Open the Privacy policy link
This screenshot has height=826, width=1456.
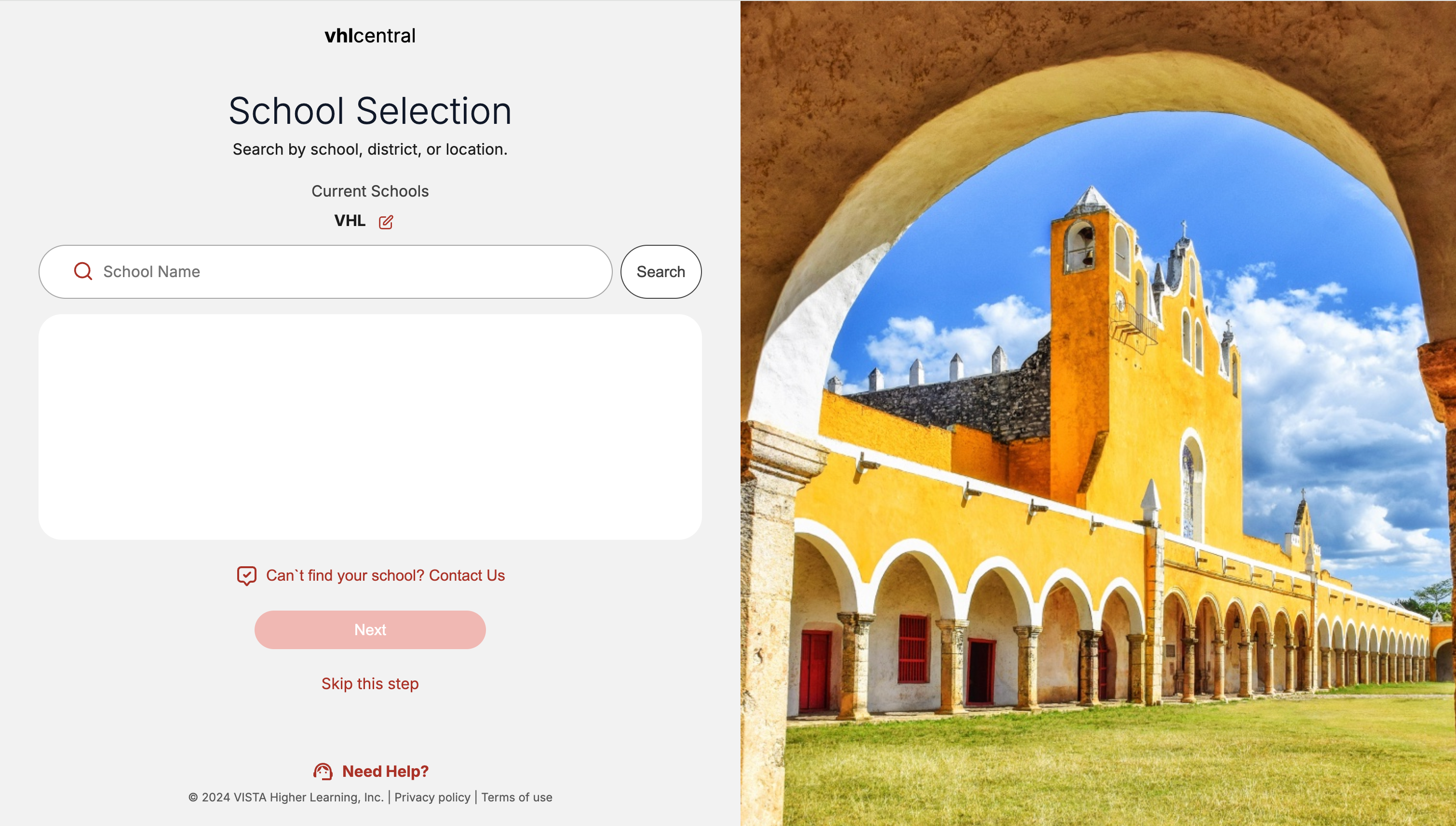[432, 797]
